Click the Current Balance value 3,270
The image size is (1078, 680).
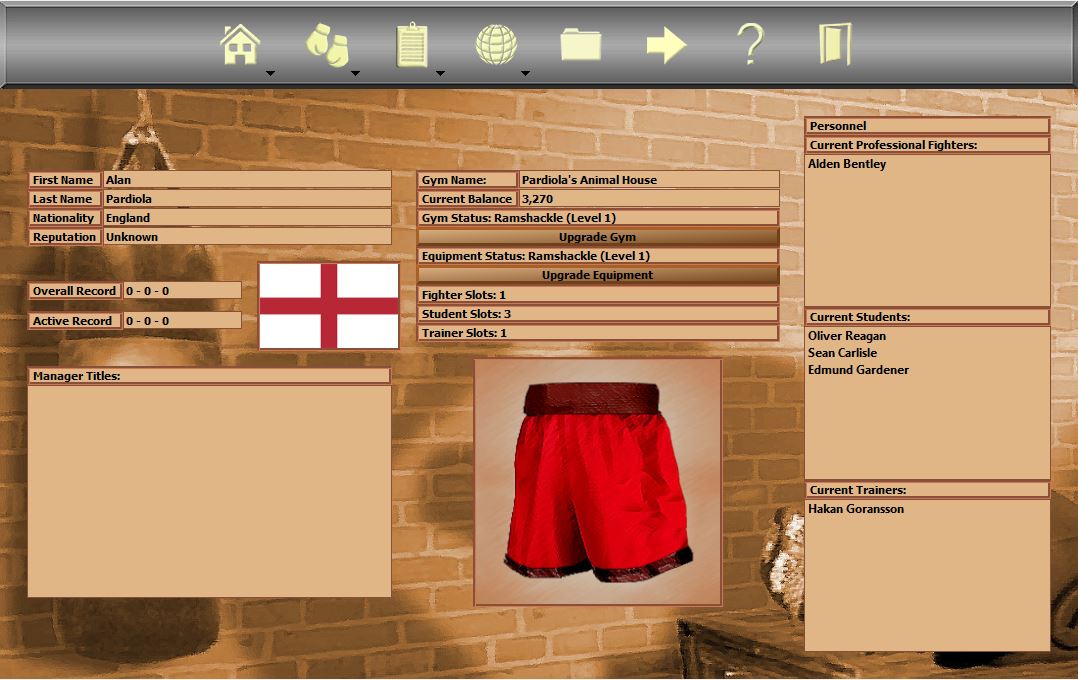tap(648, 199)
